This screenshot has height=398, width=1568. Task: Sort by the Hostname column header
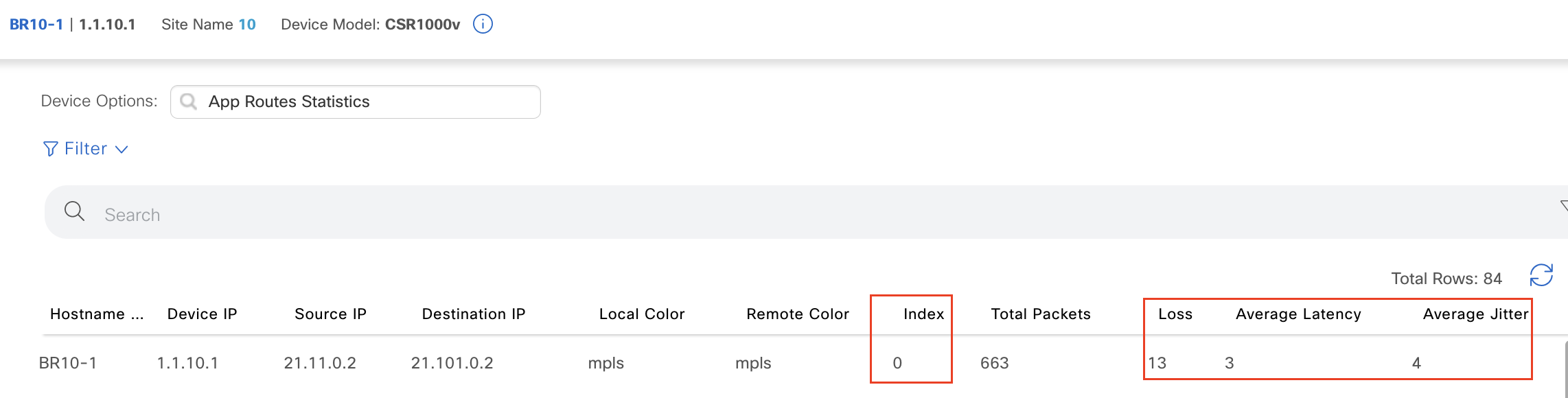click(x=97, y=314)
